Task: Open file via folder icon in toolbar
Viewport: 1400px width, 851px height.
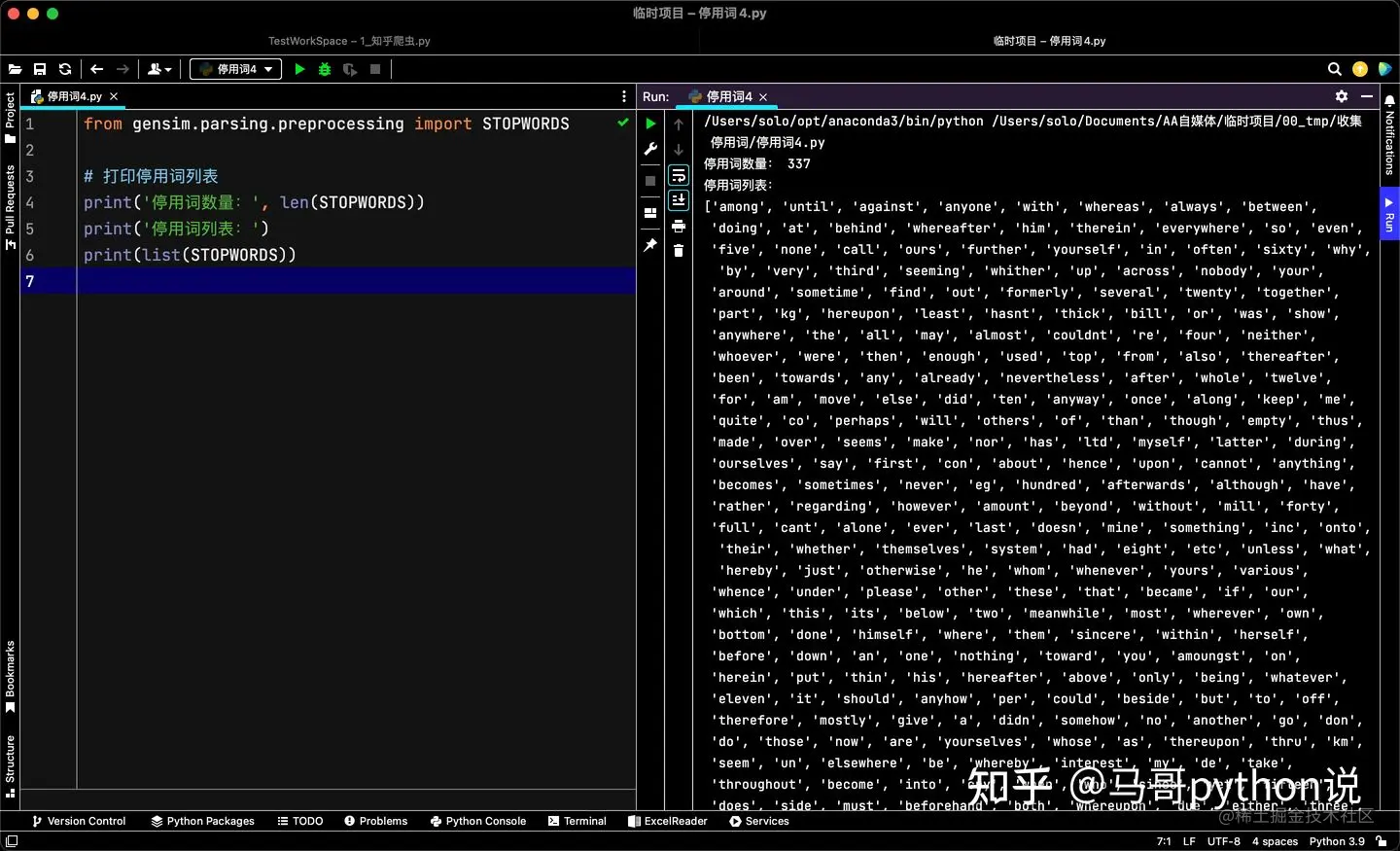Action: (15, 69)
